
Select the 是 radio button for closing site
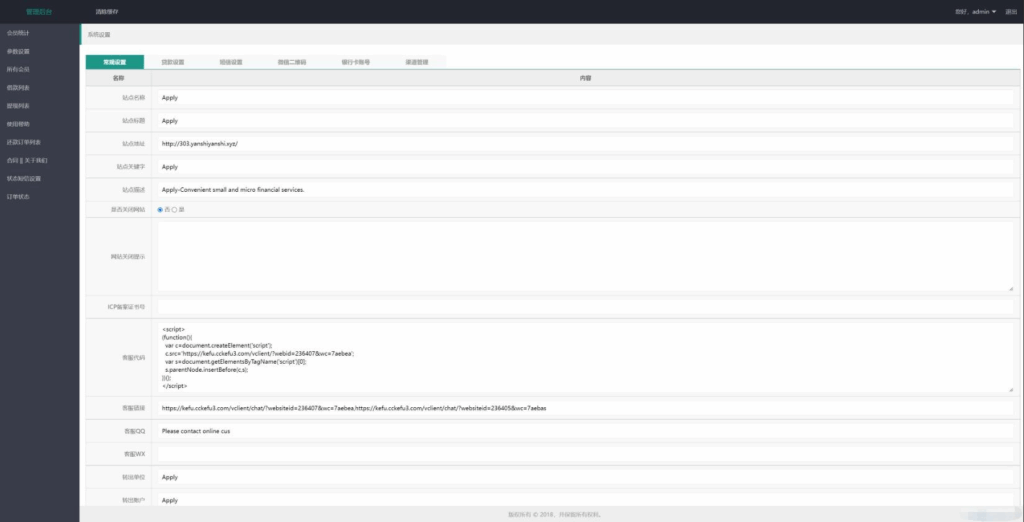click(174, 210)
